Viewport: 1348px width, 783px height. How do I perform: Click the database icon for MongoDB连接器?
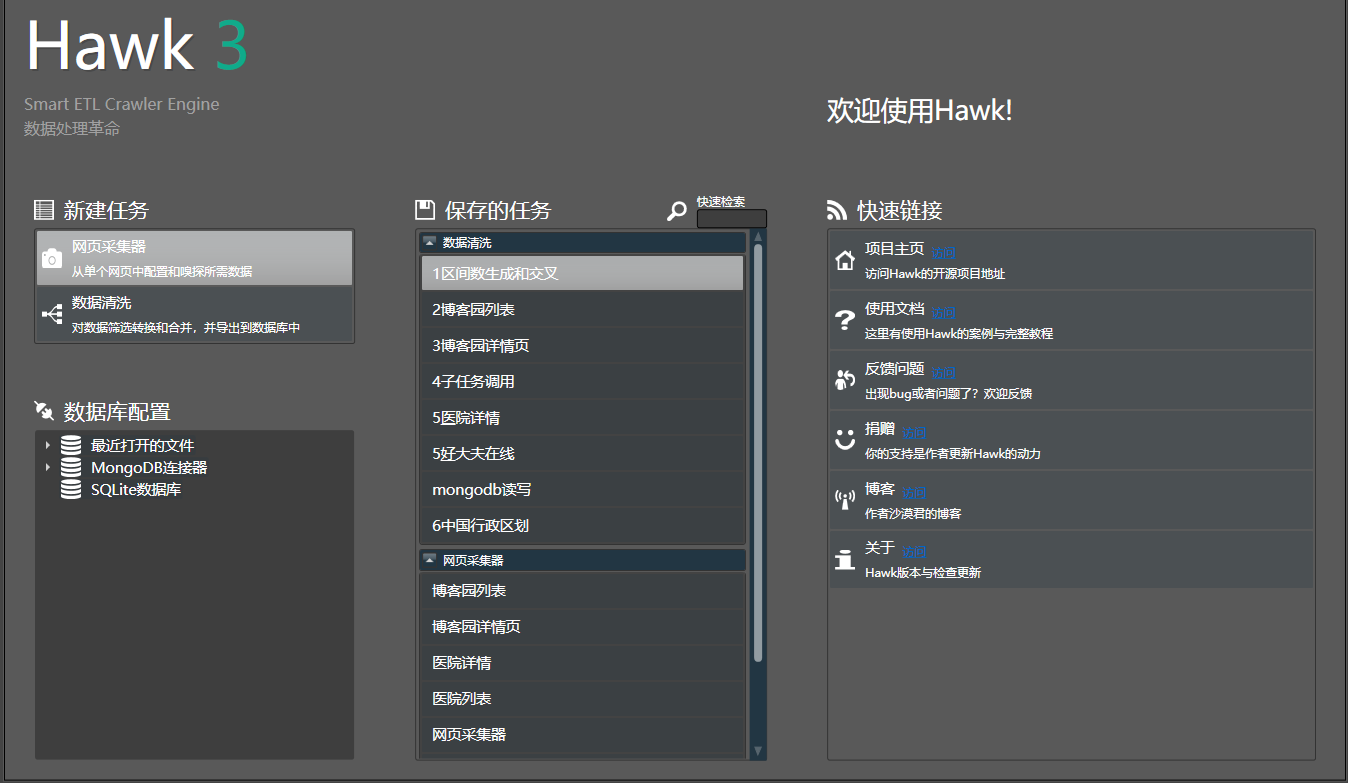click(71, 467)
